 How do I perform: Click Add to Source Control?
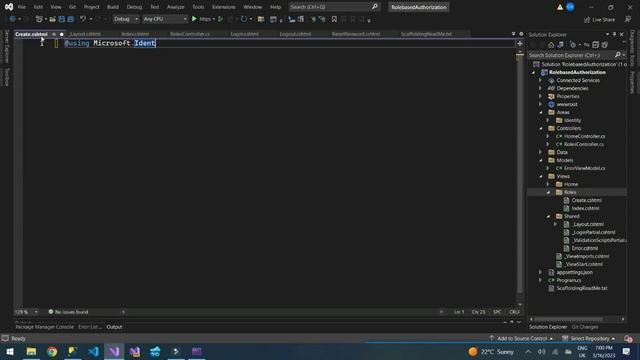tap(521, 338)
